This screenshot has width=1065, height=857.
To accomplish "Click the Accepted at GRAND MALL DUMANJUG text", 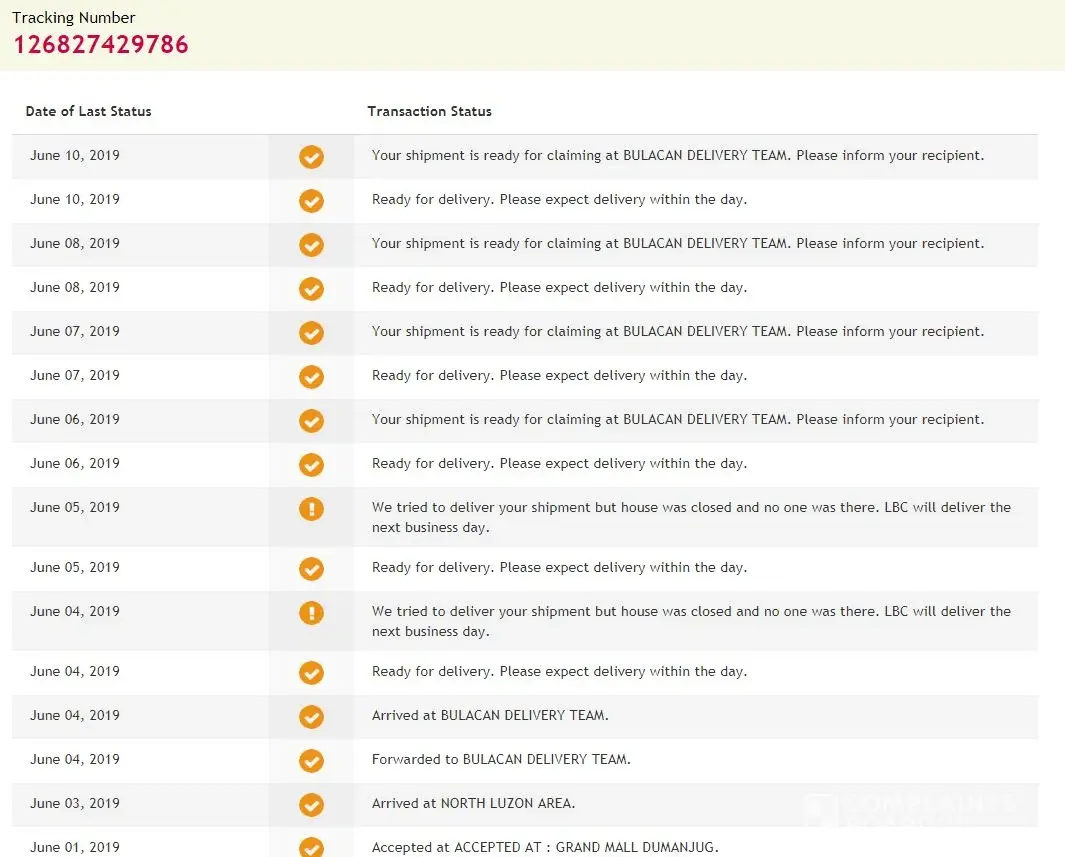I will tap(545, 847).
